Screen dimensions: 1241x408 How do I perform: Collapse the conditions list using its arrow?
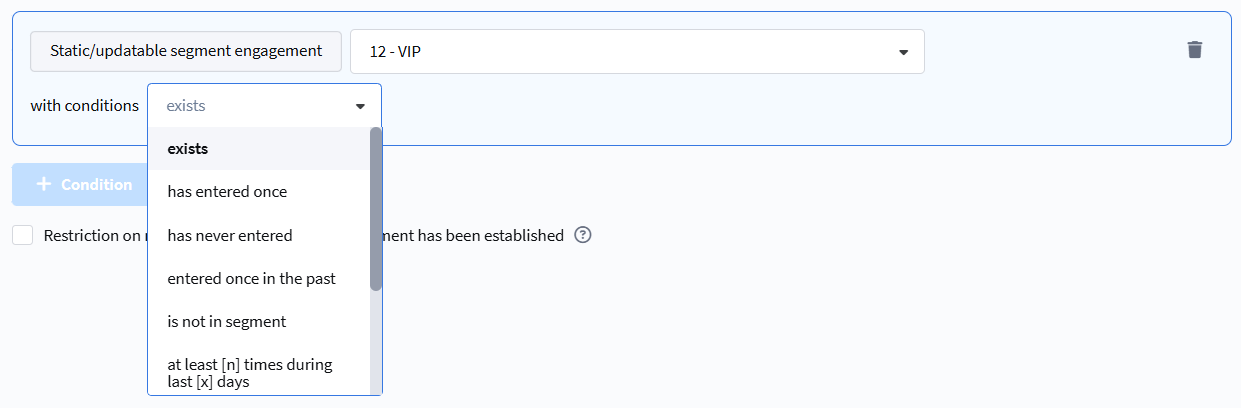click(x=360, y=106)
